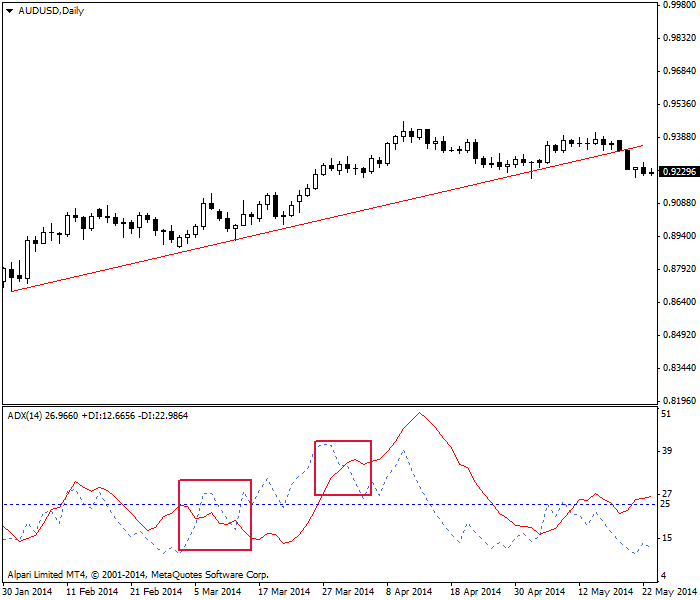Click the Alpari Limited MT4 copyright text

pos(136,575)
